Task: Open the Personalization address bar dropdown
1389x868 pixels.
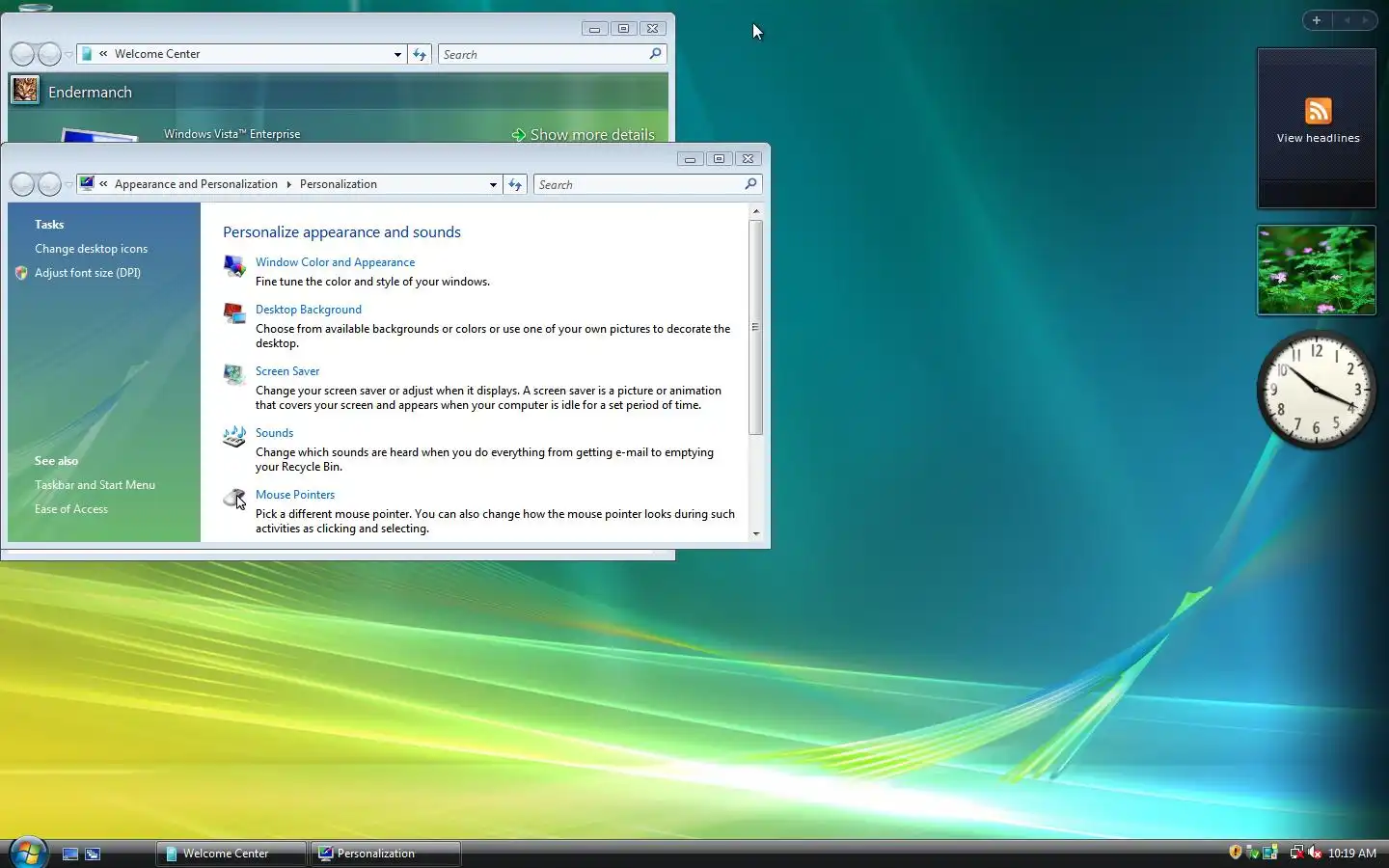Action: coord(493,184)
